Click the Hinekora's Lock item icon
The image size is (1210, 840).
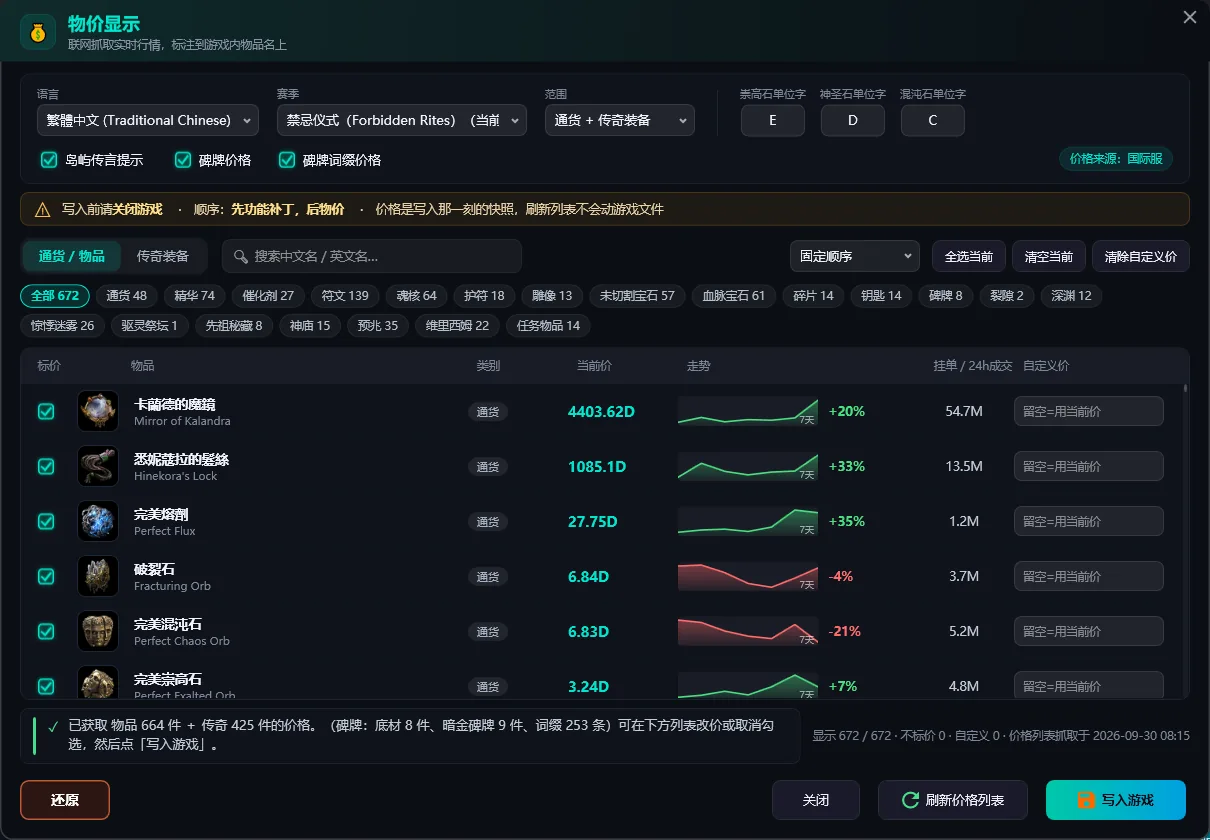pyautogui.click(x=98, y=466)
